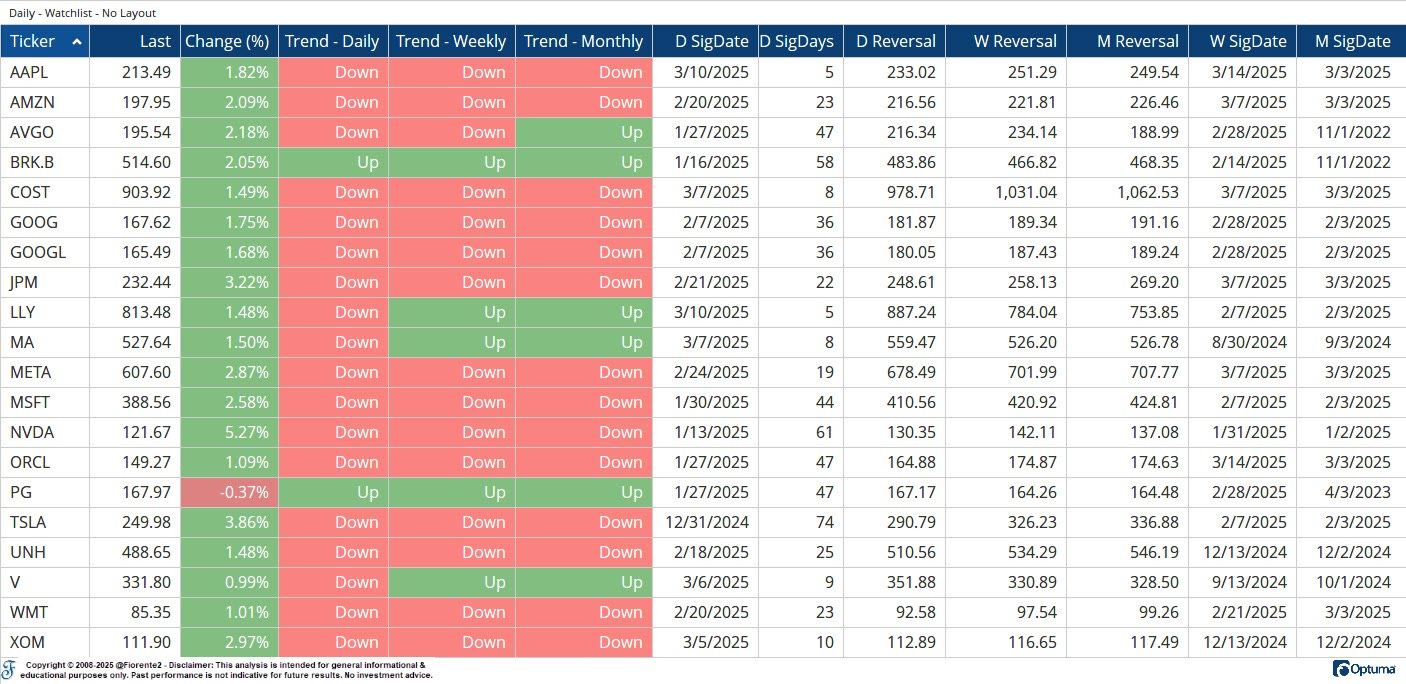The height and width of the screenshot is (684, 1406).
Task: Click the copyright disclaimer text
Action: pos(229,670)
